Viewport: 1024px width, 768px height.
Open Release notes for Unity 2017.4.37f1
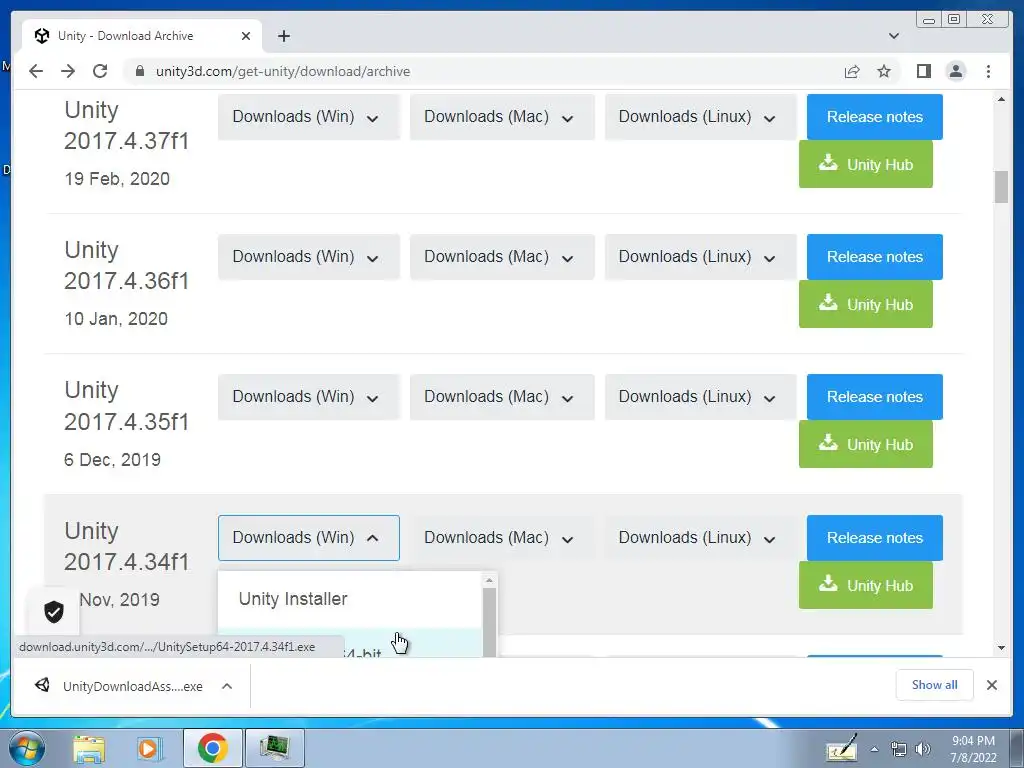click(874, 117)
